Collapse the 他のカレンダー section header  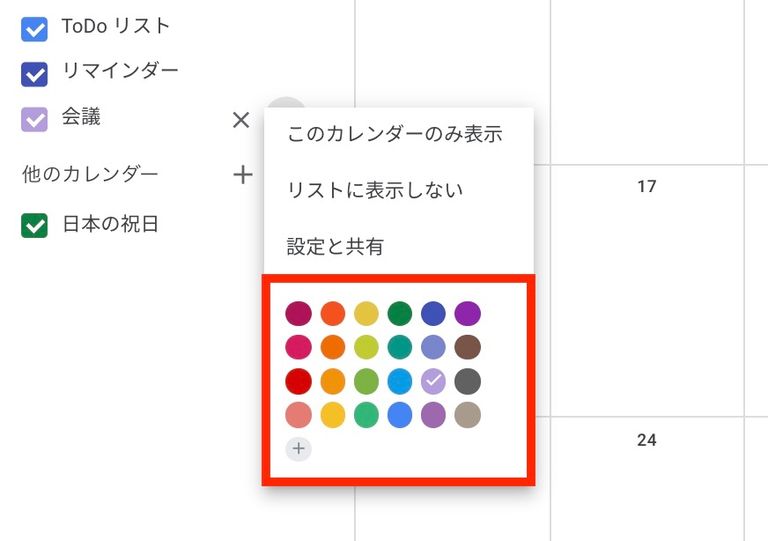point(90,174)
